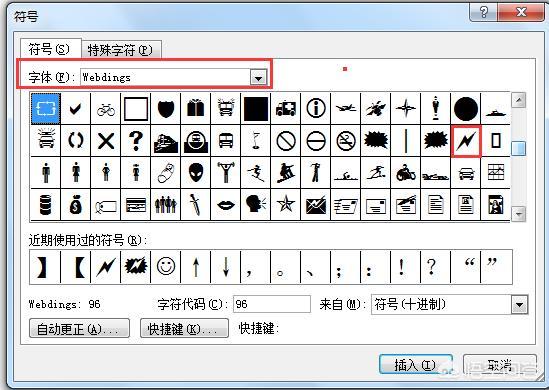549x390 pixels.
Task: Select the up arrow recent symbol
Action: [x=196, y=267]
